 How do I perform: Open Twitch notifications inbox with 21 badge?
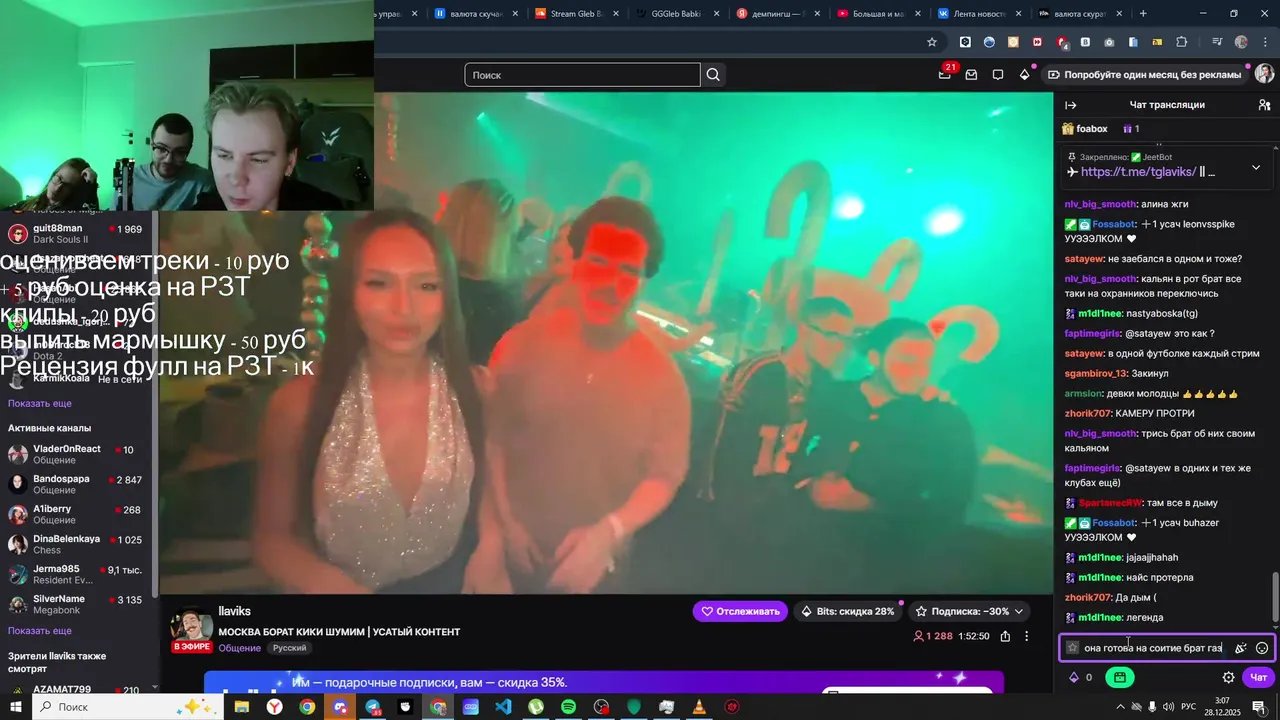pos(945,74)
